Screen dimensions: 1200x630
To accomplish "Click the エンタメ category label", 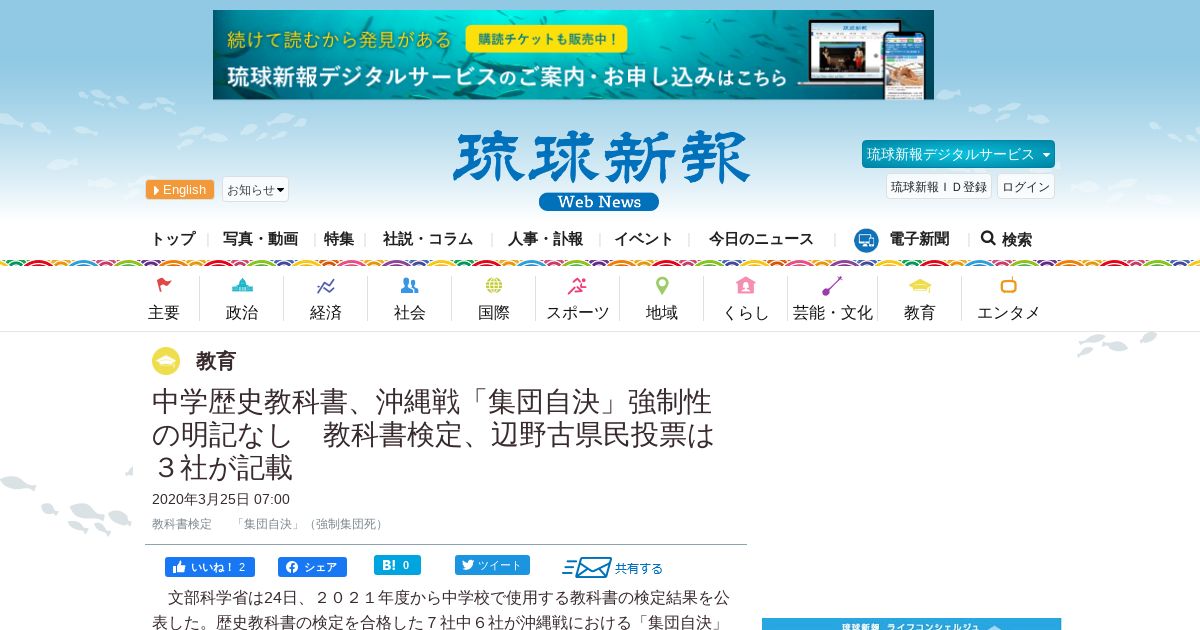I will pyautogui.click(x=1009, y=313).
